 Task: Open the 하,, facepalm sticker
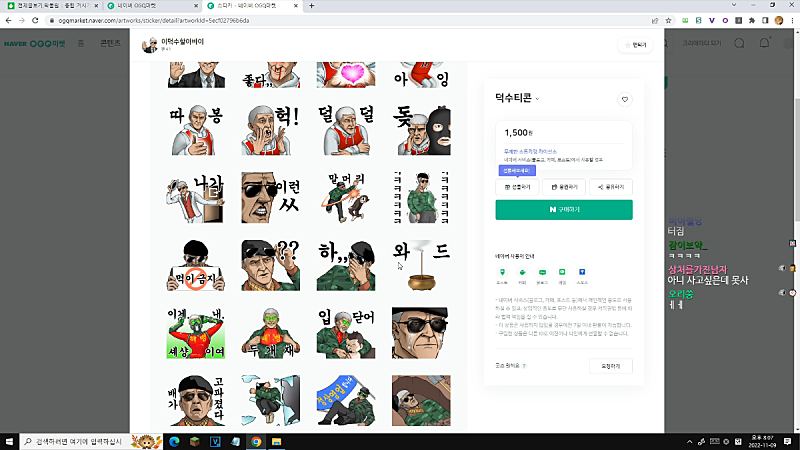[x=346, y=265]
